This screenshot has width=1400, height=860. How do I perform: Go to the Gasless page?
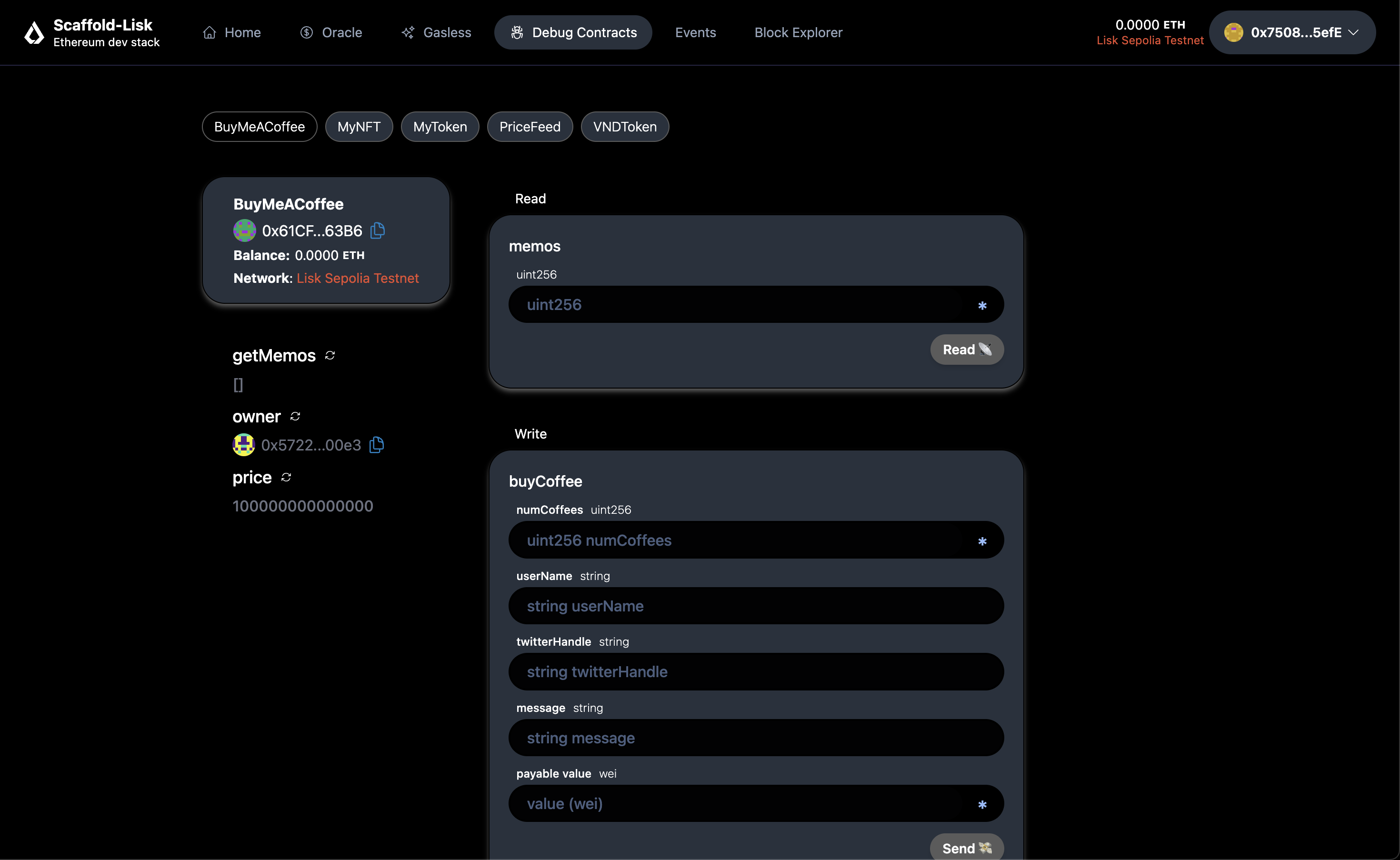pos(436,32)
